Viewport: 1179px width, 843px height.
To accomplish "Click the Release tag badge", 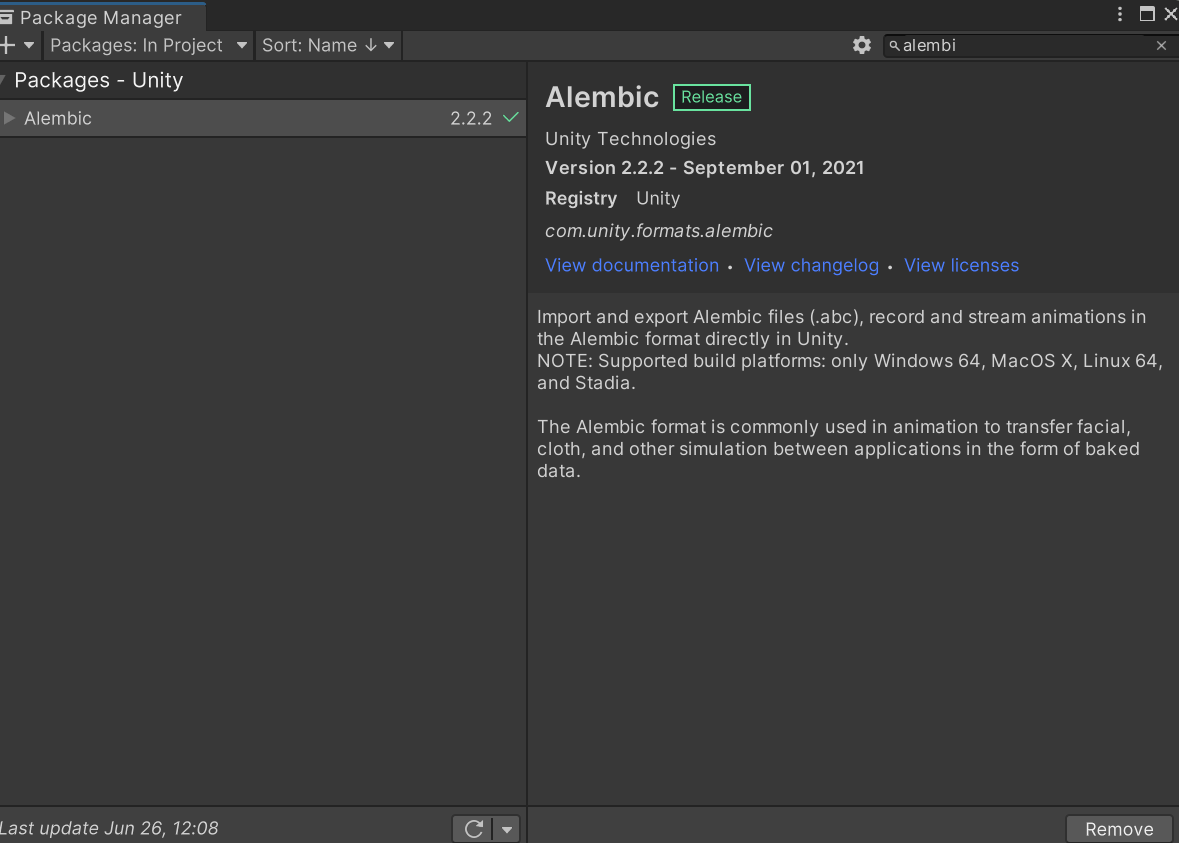I will [711, 97].
